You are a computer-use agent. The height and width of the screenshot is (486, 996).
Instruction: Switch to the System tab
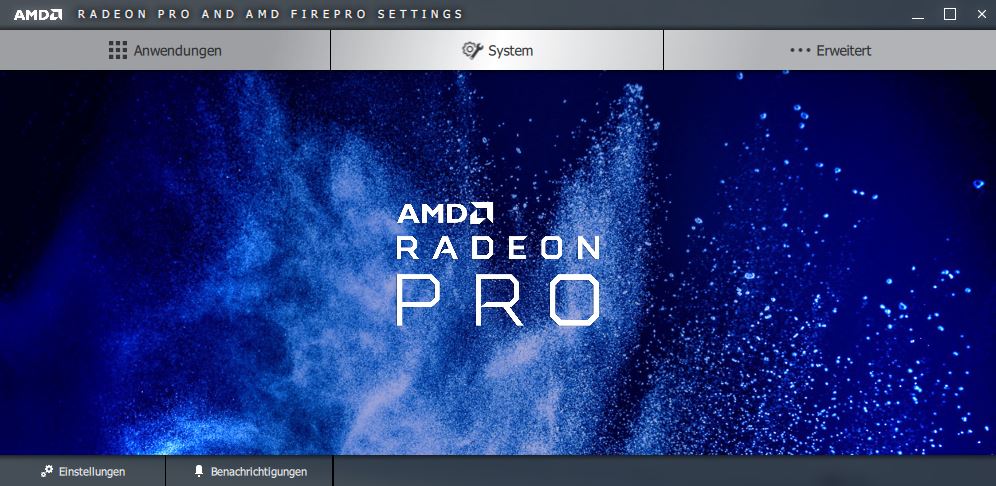pos(497,50)
